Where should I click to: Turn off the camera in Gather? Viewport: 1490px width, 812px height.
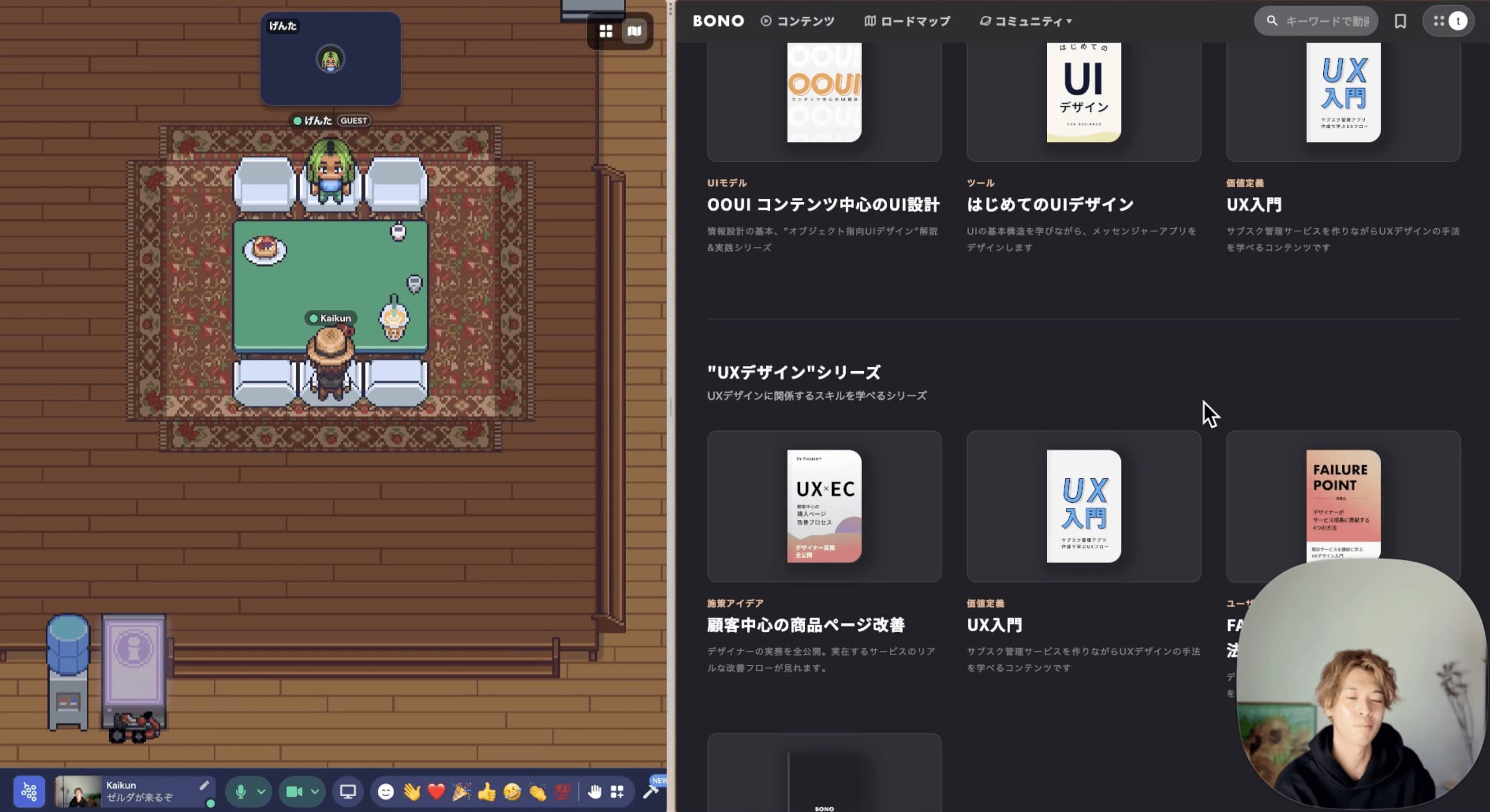(x=294, y=791)
